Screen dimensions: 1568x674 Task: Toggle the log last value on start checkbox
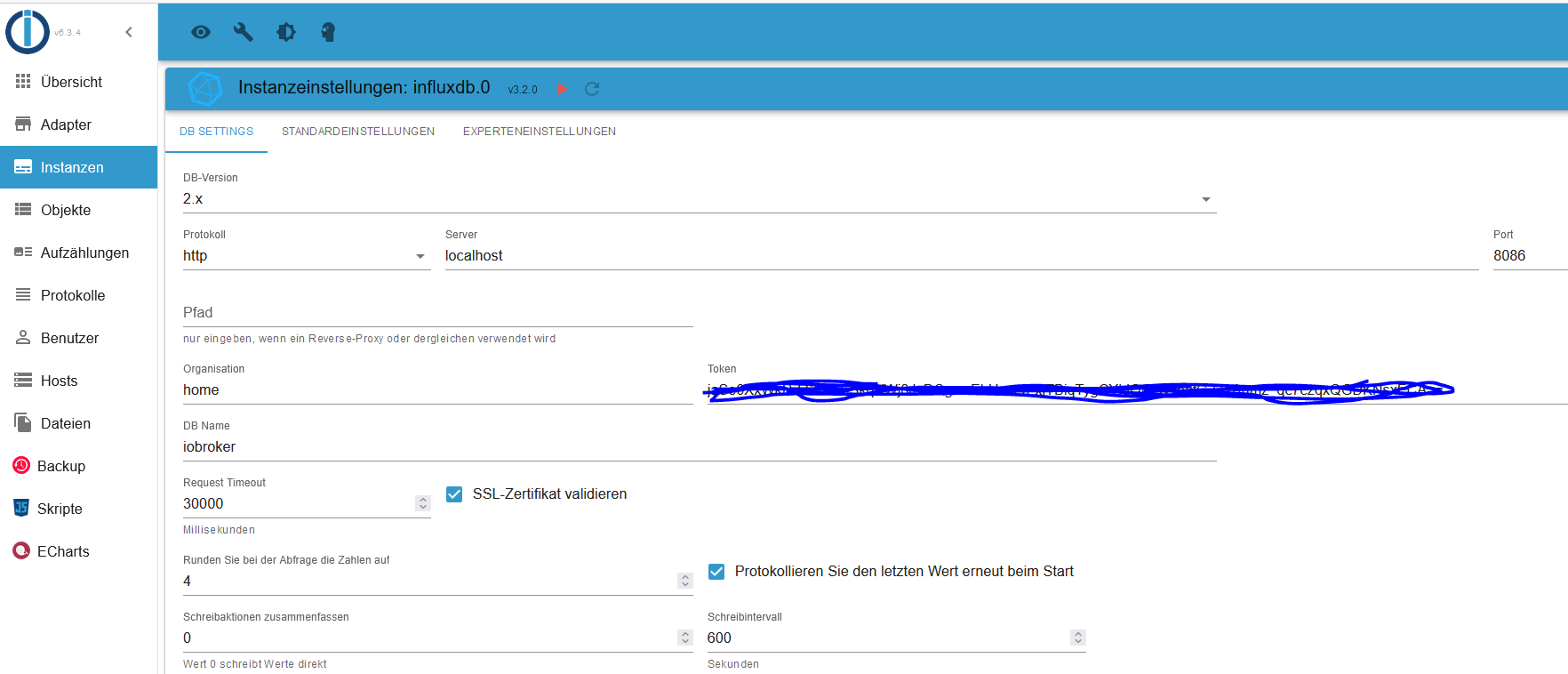pos(716,572)
